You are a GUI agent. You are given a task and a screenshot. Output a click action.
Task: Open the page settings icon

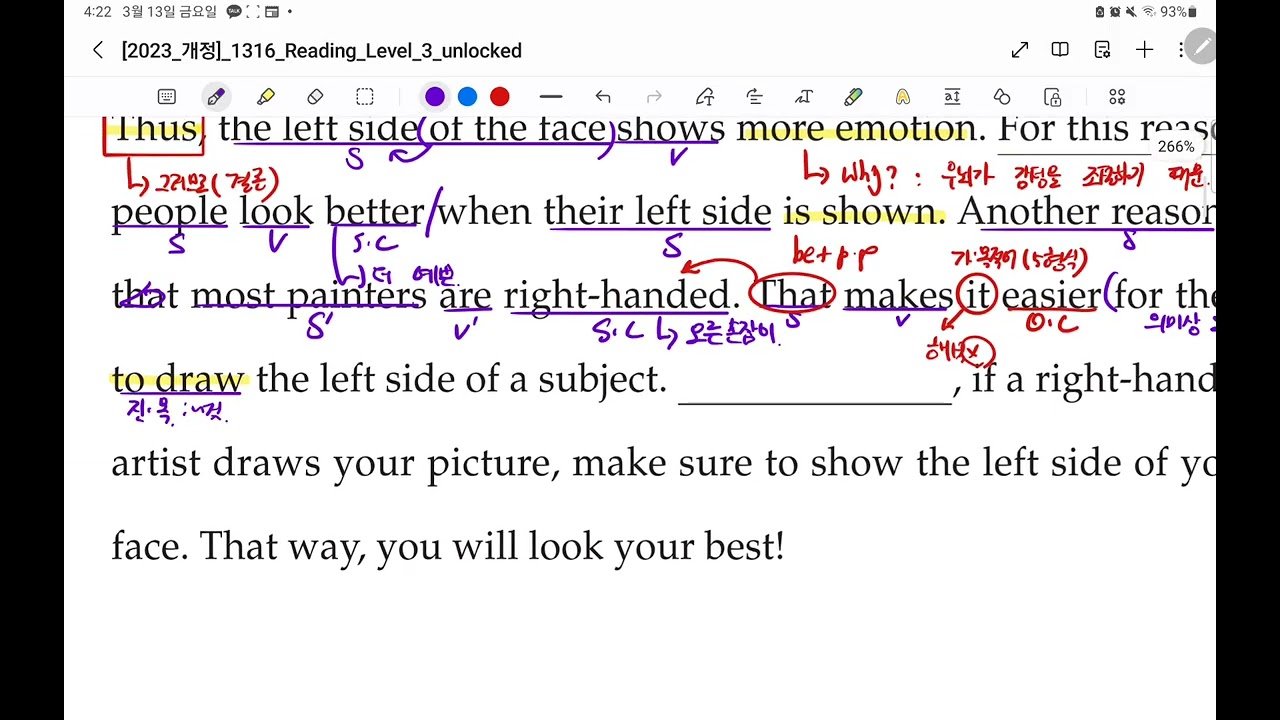(1102, 50)
